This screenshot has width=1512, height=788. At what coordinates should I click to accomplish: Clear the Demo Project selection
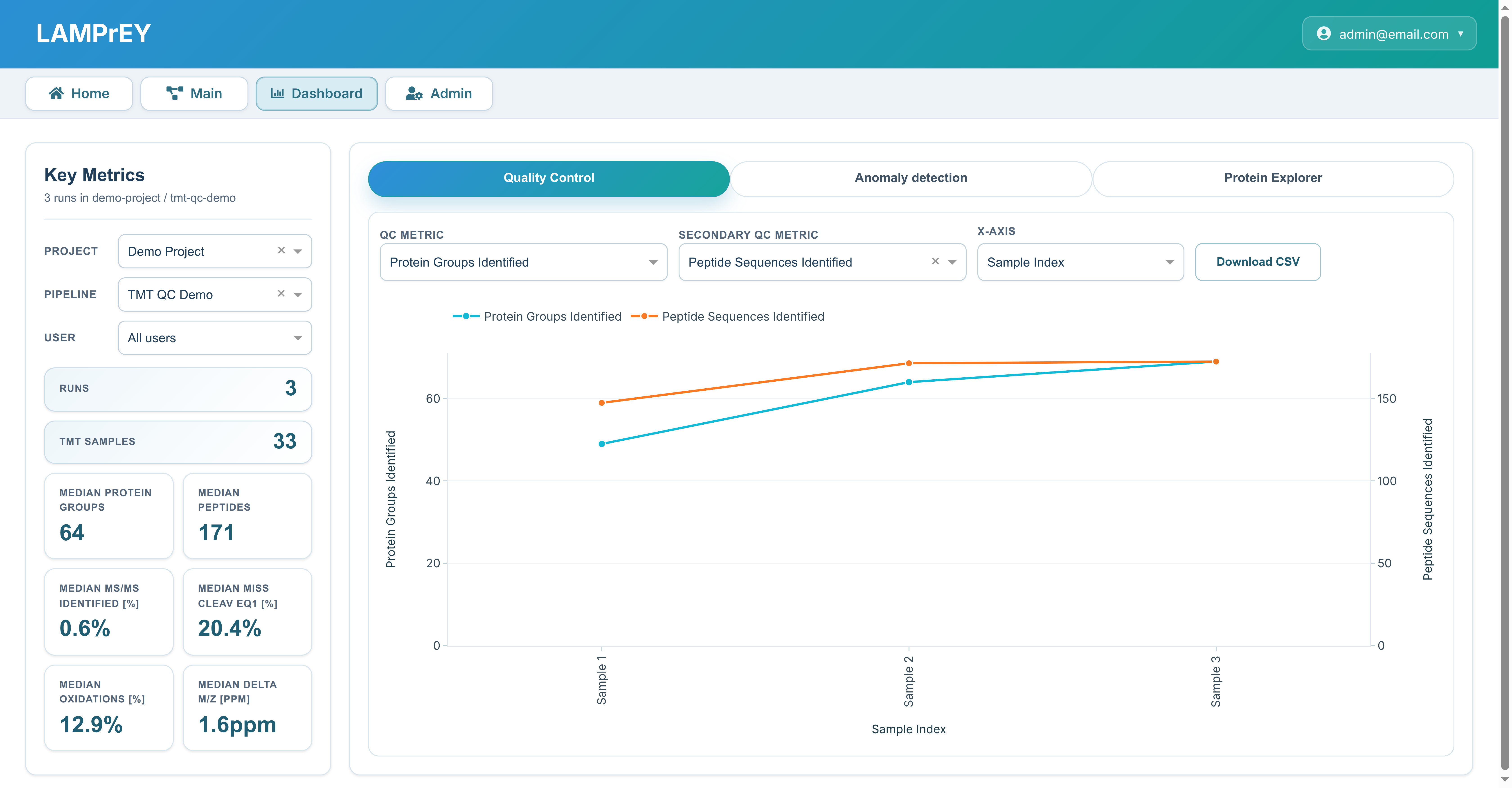click(281, 250)
